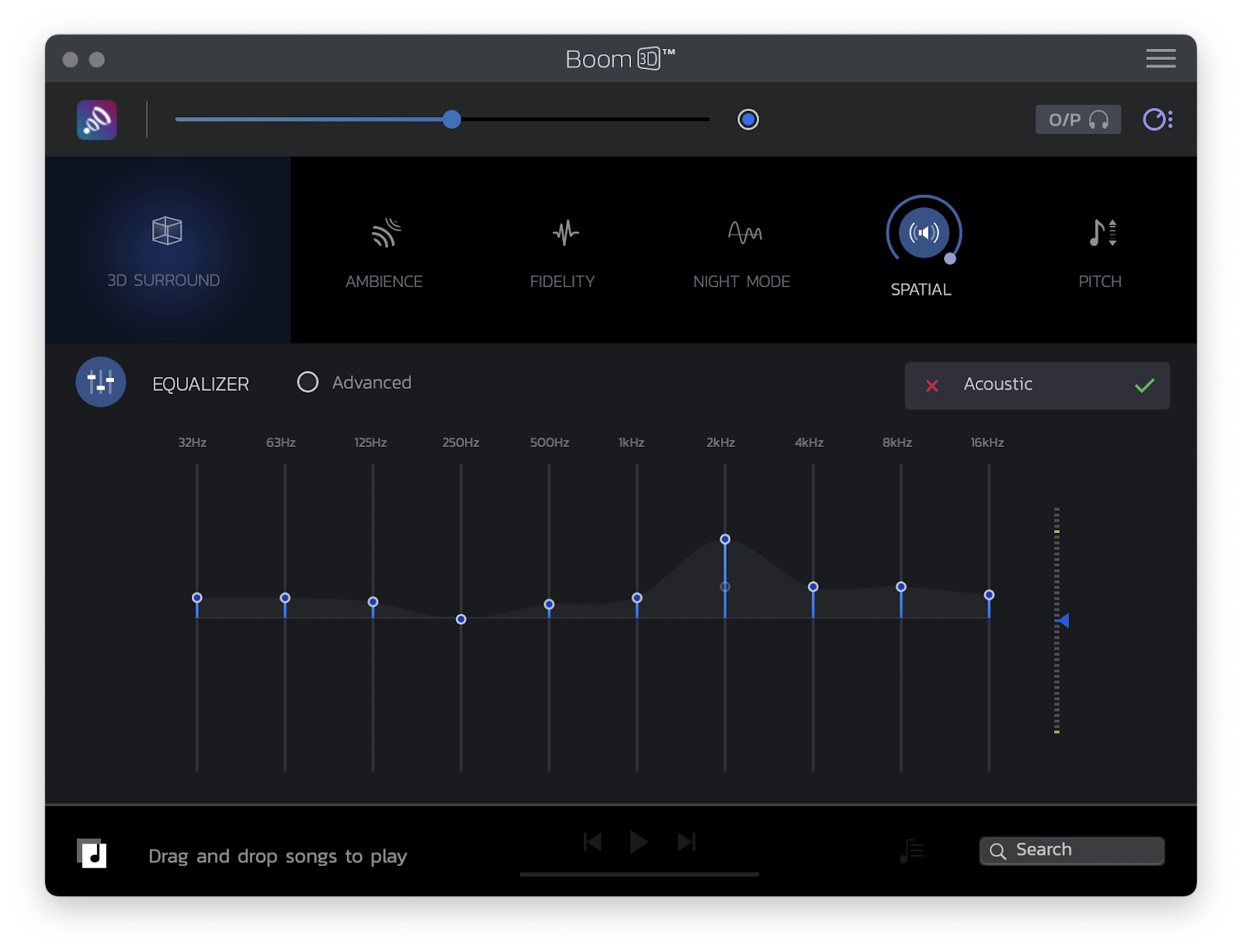Click the Boom app logo icon

pyautogui.click(x=97, y=120)
